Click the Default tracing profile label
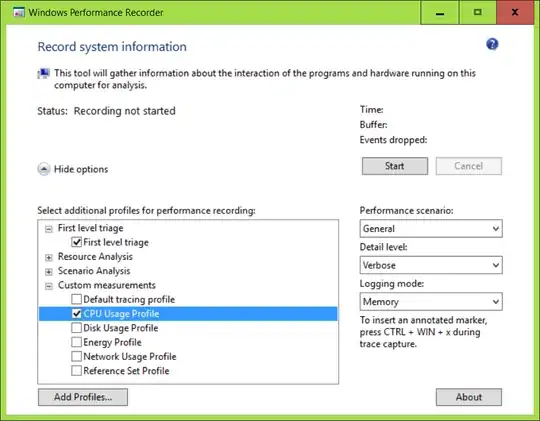The height and width of the screenshot is (421, 540). (129, 299)
